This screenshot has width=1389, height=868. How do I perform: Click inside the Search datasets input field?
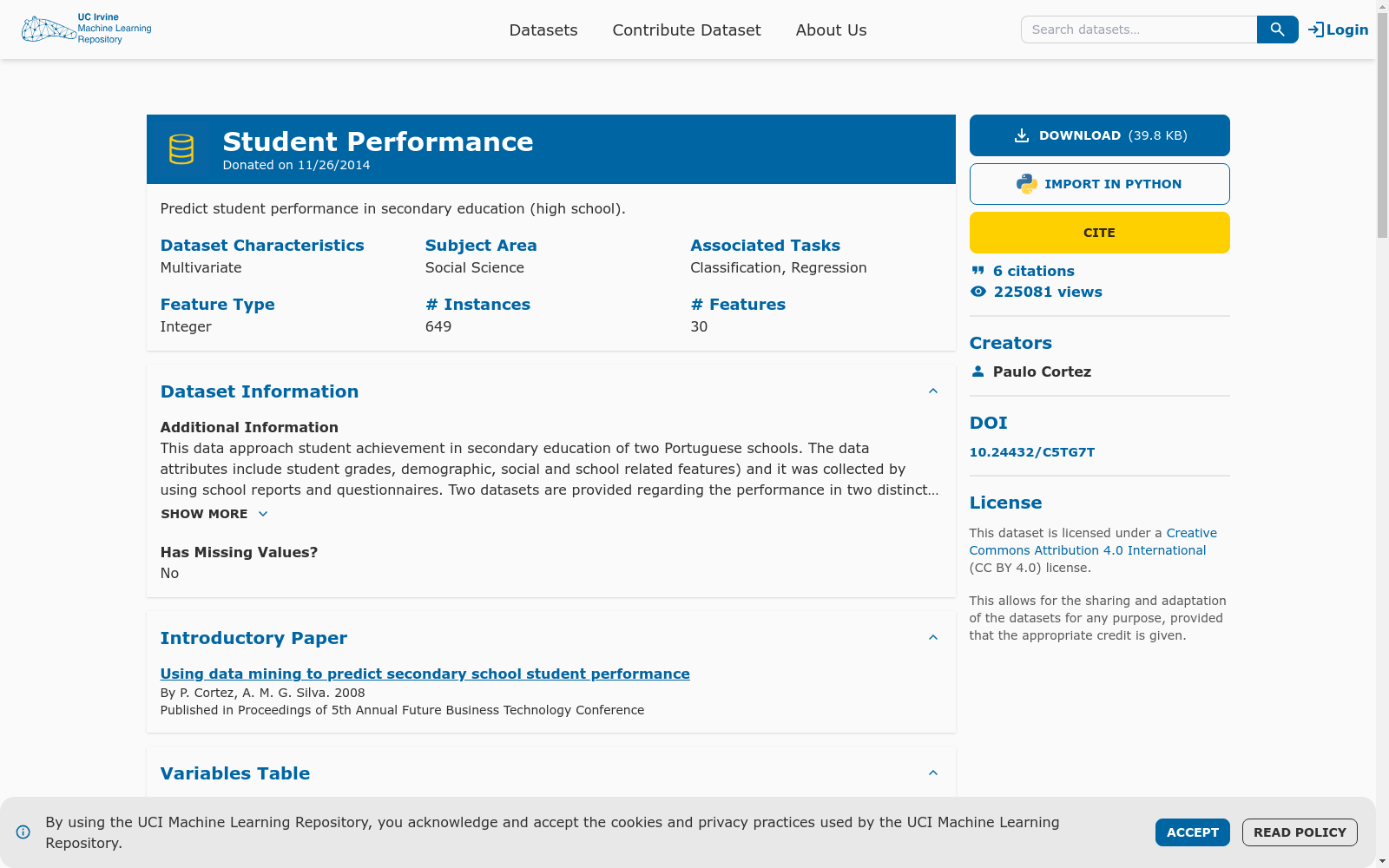point(1137,29)
